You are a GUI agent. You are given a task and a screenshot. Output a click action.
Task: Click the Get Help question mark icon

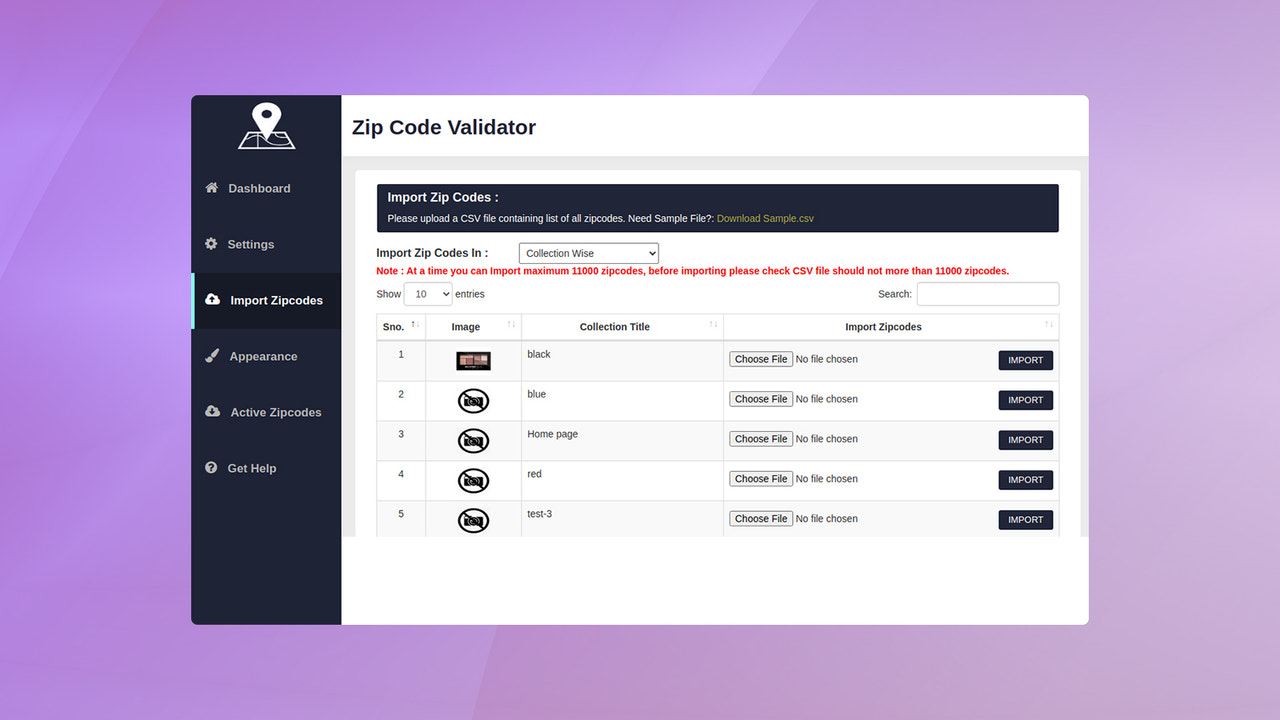211,467
